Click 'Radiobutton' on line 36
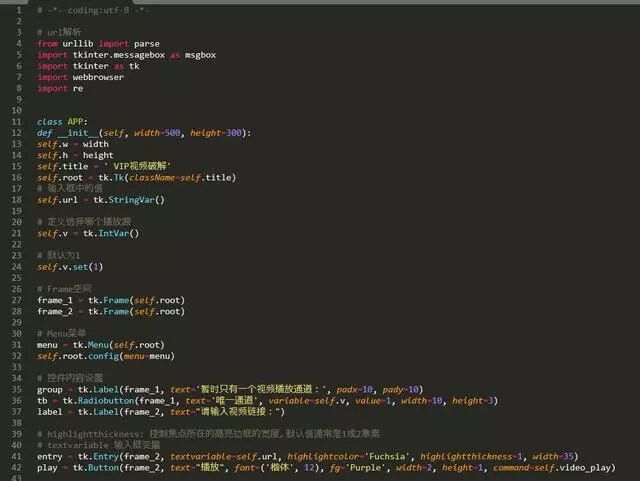This screenshot has width=640, height=481. pyautogui.click(x=106, y=401)
